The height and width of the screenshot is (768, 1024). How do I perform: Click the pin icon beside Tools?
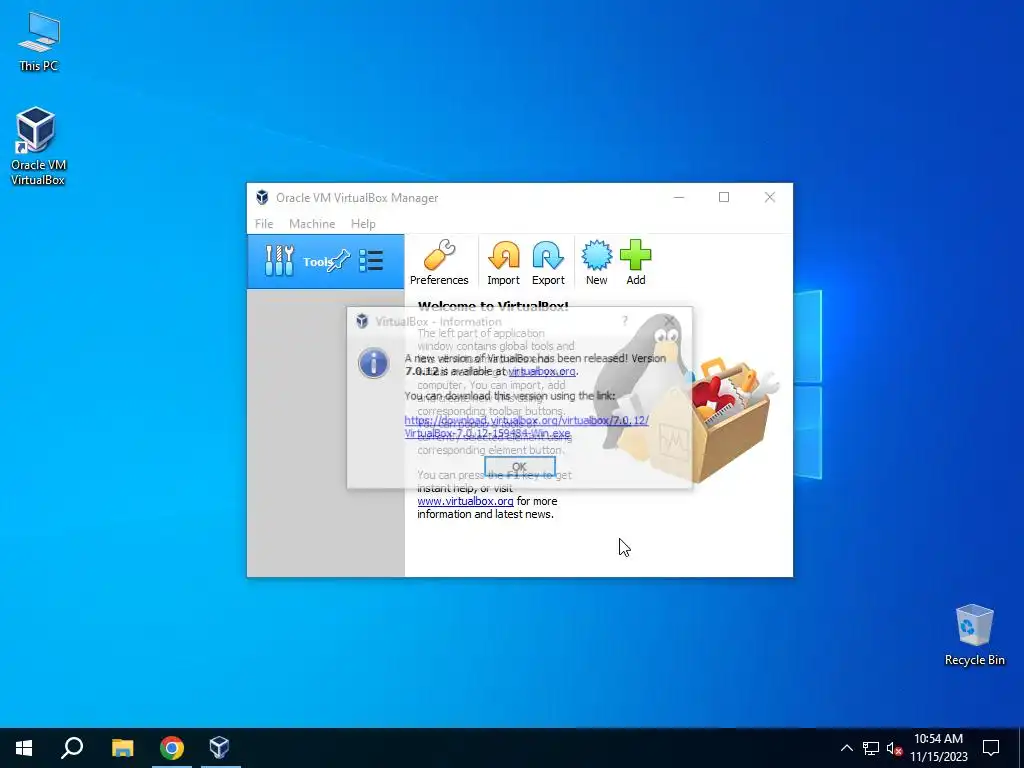[340, 261]
